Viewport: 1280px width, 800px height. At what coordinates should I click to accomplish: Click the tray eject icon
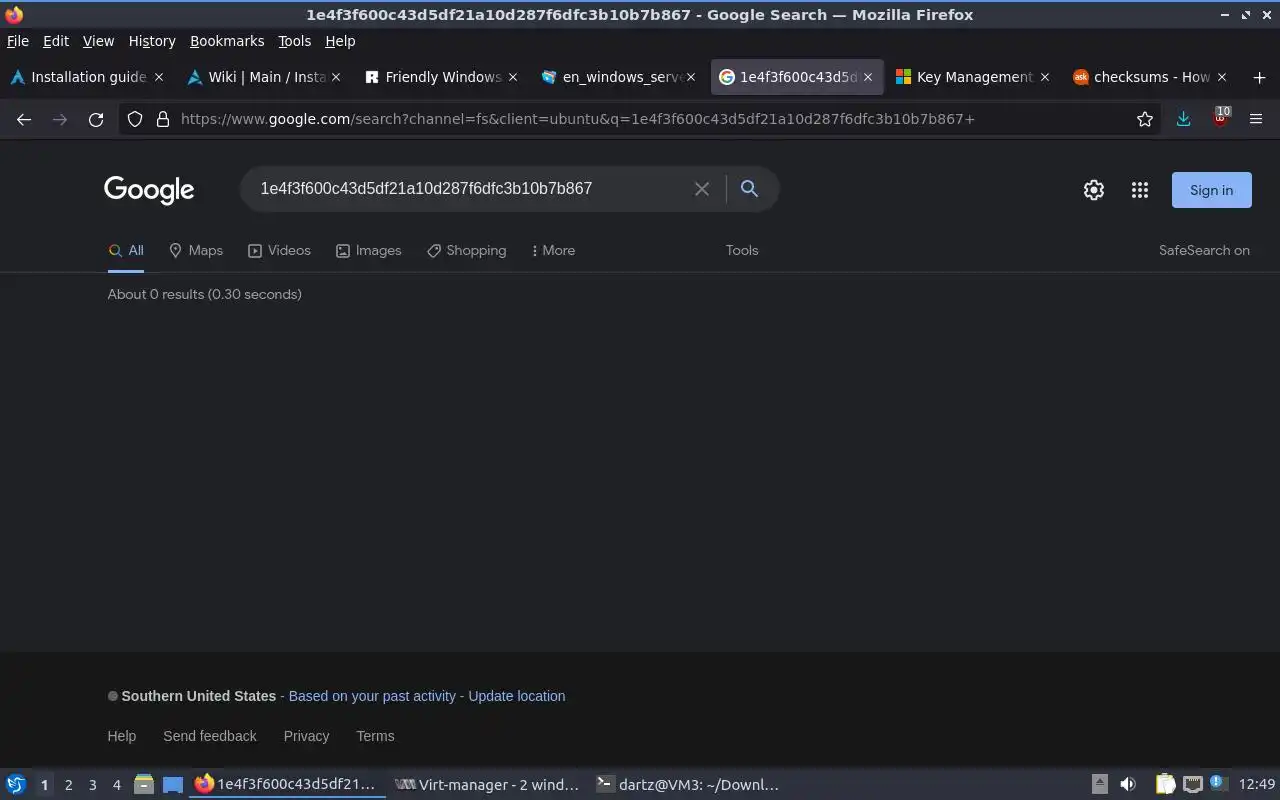1099,784
